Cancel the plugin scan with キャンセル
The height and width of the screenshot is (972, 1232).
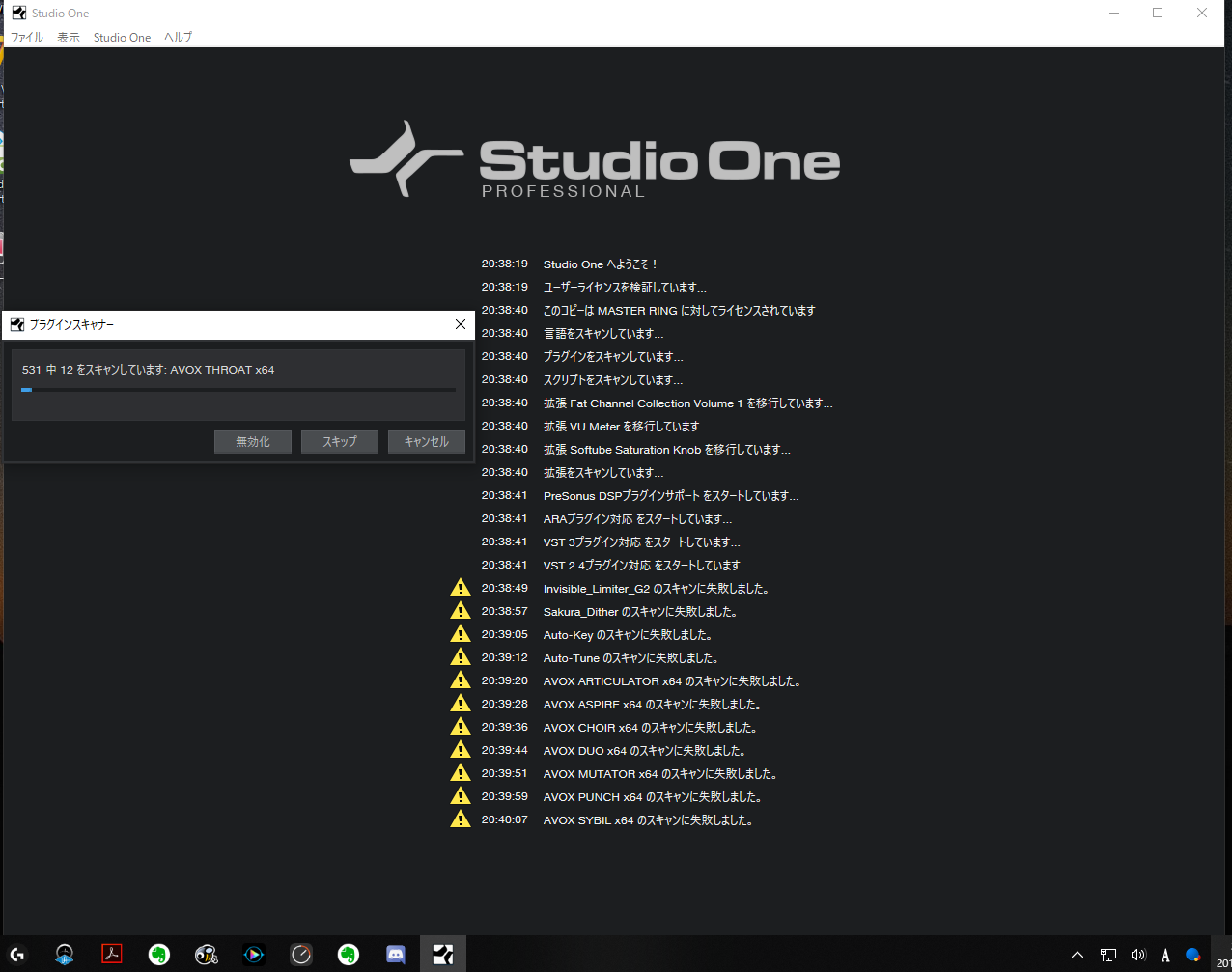coord(426,442)
